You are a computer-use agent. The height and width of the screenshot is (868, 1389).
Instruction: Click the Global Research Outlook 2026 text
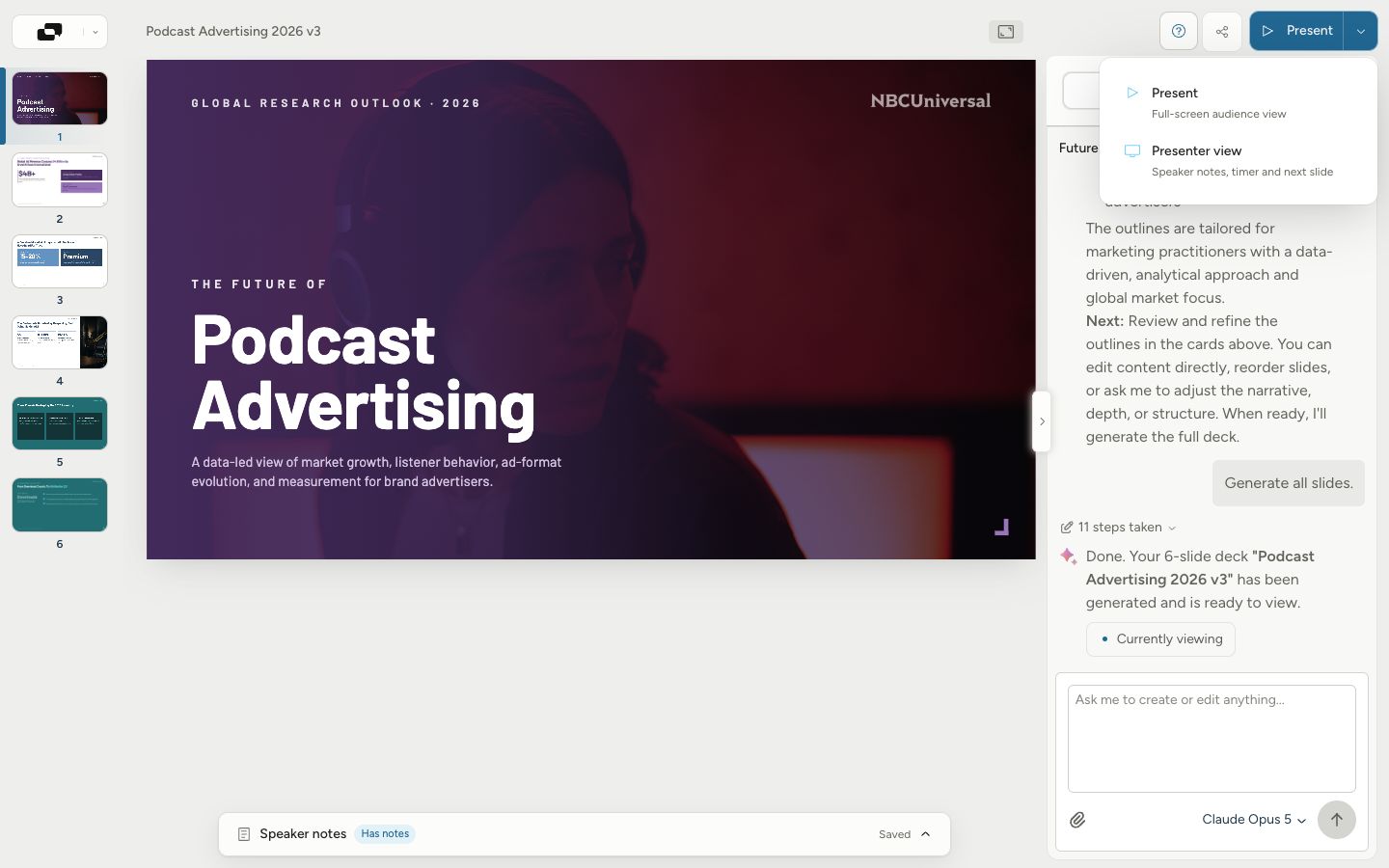point(336,103)
